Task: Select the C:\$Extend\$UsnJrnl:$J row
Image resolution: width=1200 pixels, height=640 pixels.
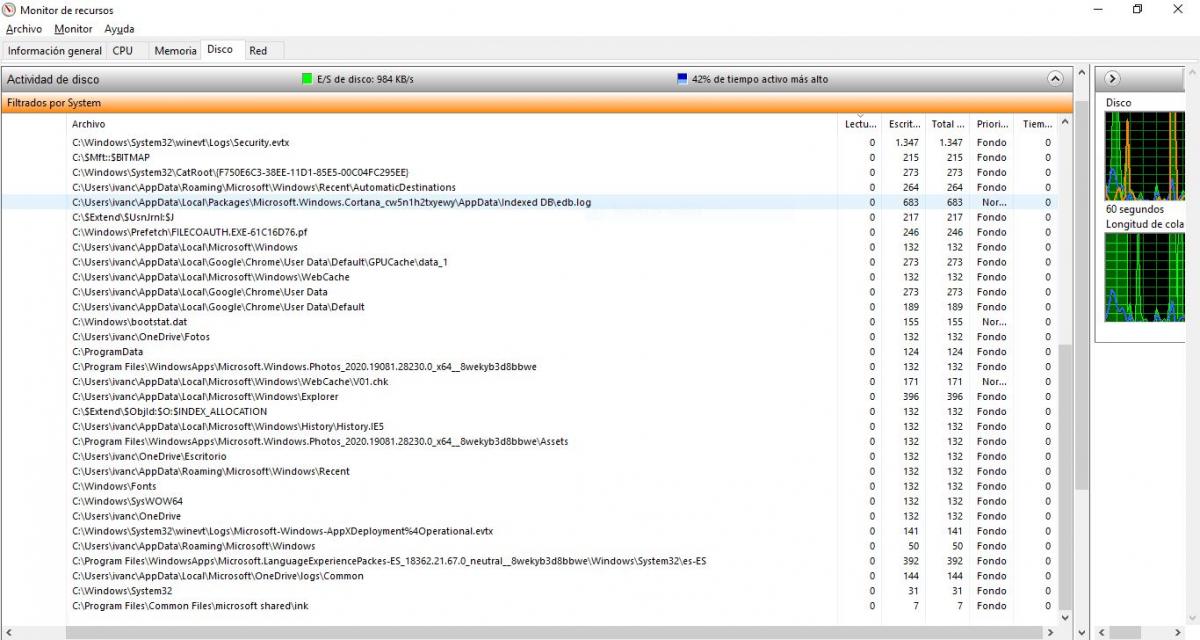Action: [x=528, y=217]
